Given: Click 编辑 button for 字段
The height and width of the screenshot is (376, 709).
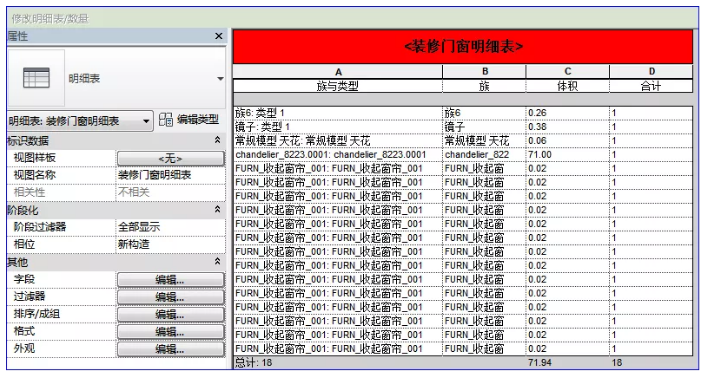Looking at the screenshot, I should (x=170, y=280).
